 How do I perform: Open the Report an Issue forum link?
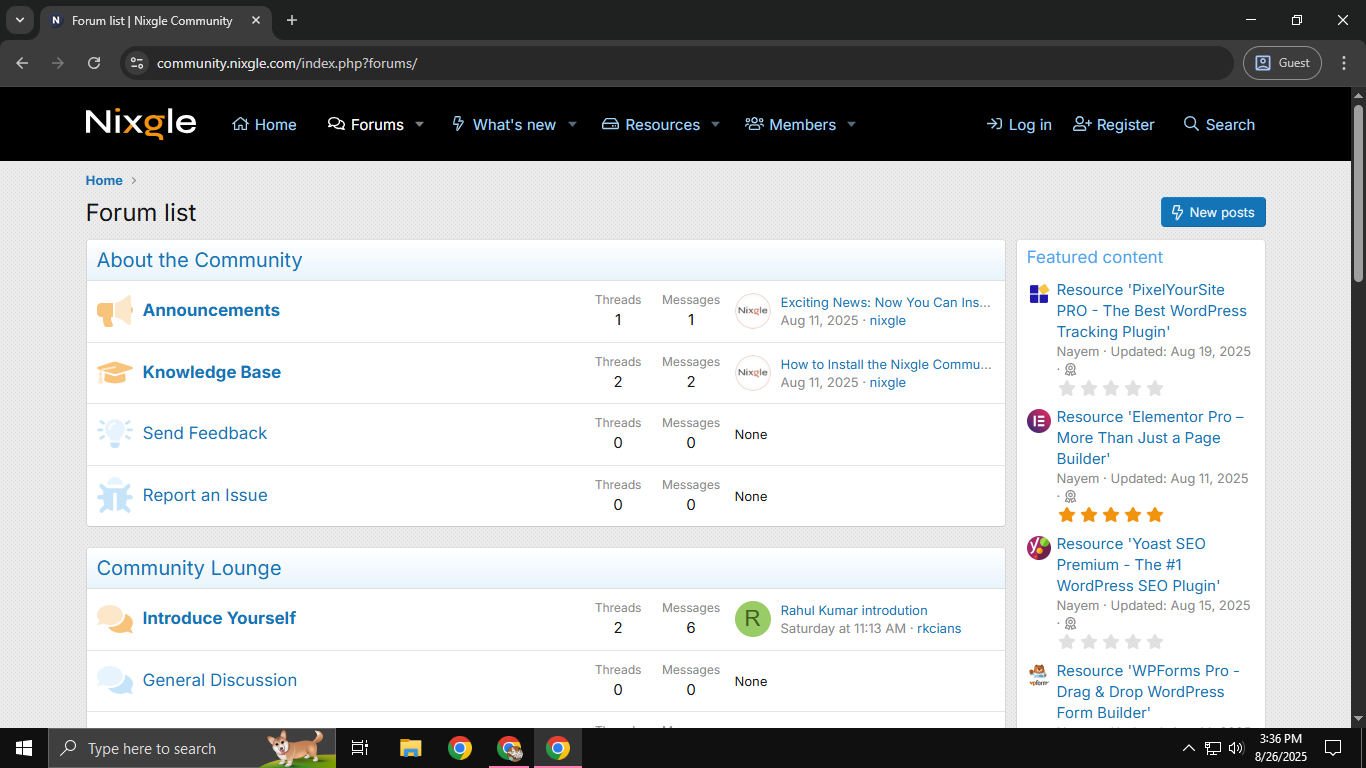coord(205,496)
